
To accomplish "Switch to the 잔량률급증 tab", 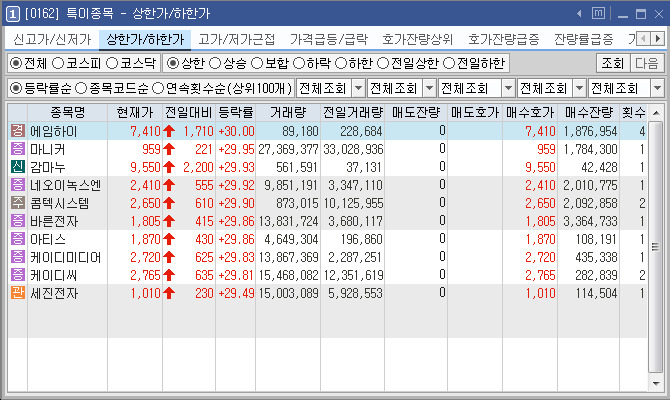I will (583, 39).
